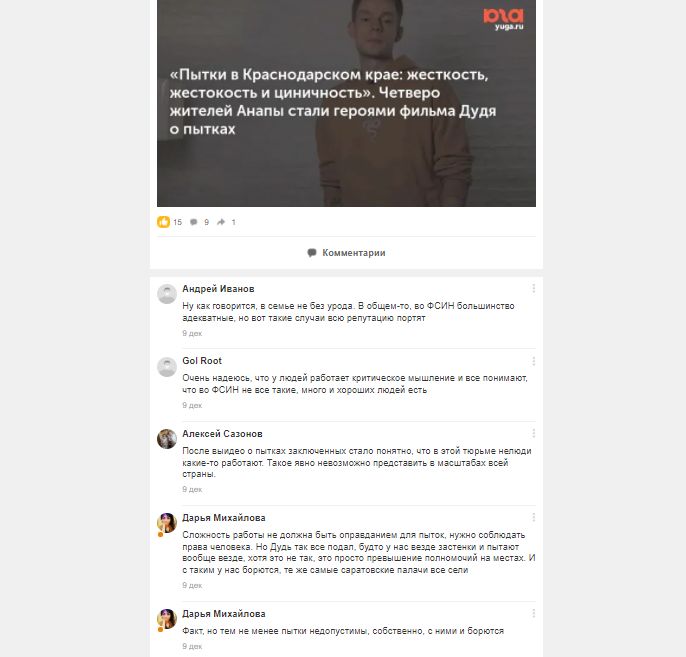The image size is (686, 657).
Task: Click the yuga.ru logo on the article image
Action: click(503, 19)
